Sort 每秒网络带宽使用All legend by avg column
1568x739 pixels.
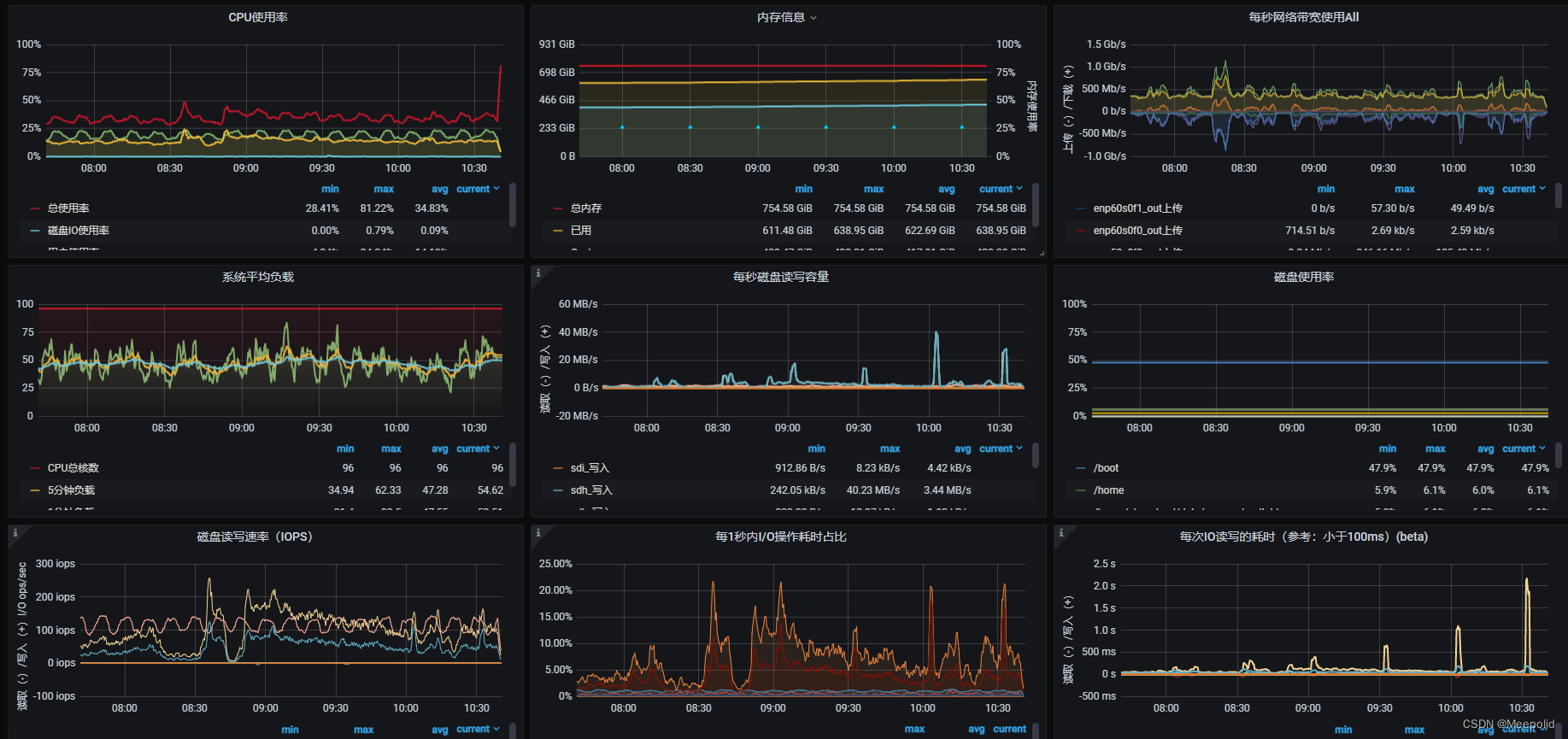pos(1485,189)
